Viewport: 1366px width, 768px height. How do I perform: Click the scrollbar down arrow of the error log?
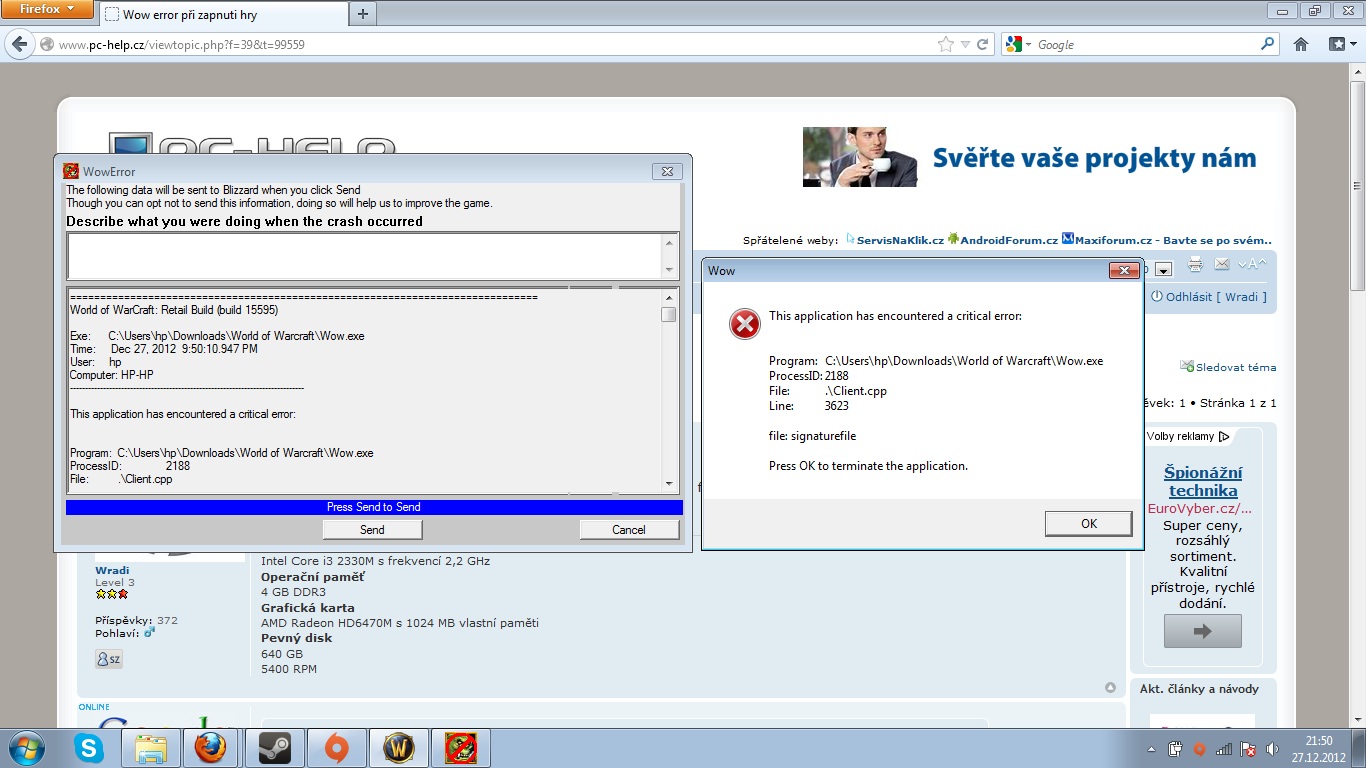pyautogui.click(x=669, y=484)
